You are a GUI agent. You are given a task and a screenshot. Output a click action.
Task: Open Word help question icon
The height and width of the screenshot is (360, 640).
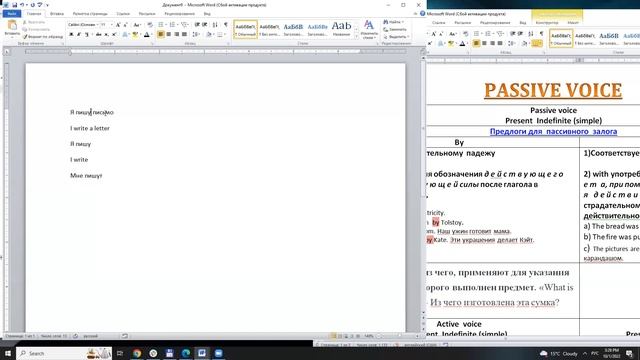pos(422,13)
